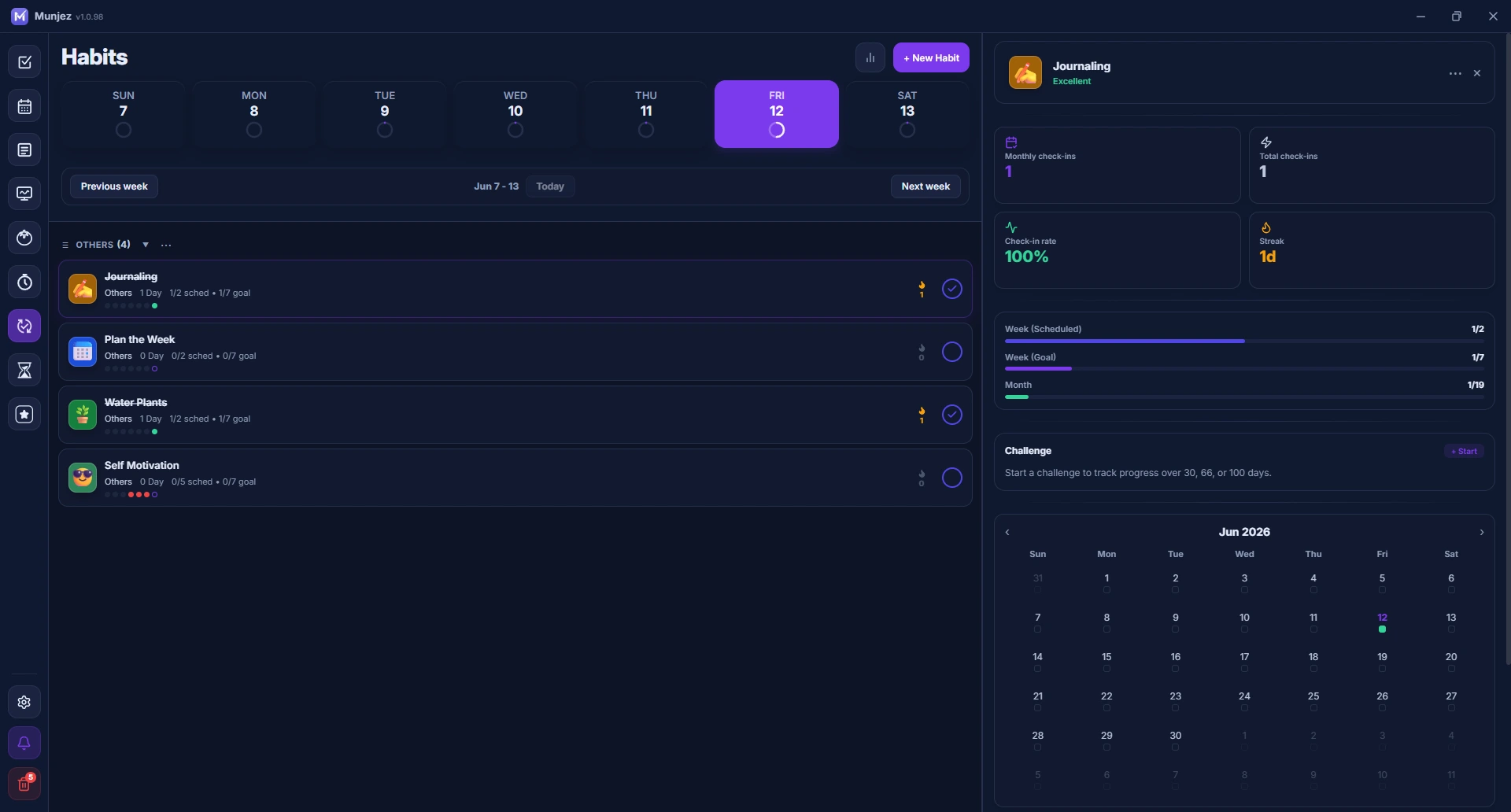1511x812 pixels.
Task: Click the Jun 2026 month title
Action: tap(1244, 532)
